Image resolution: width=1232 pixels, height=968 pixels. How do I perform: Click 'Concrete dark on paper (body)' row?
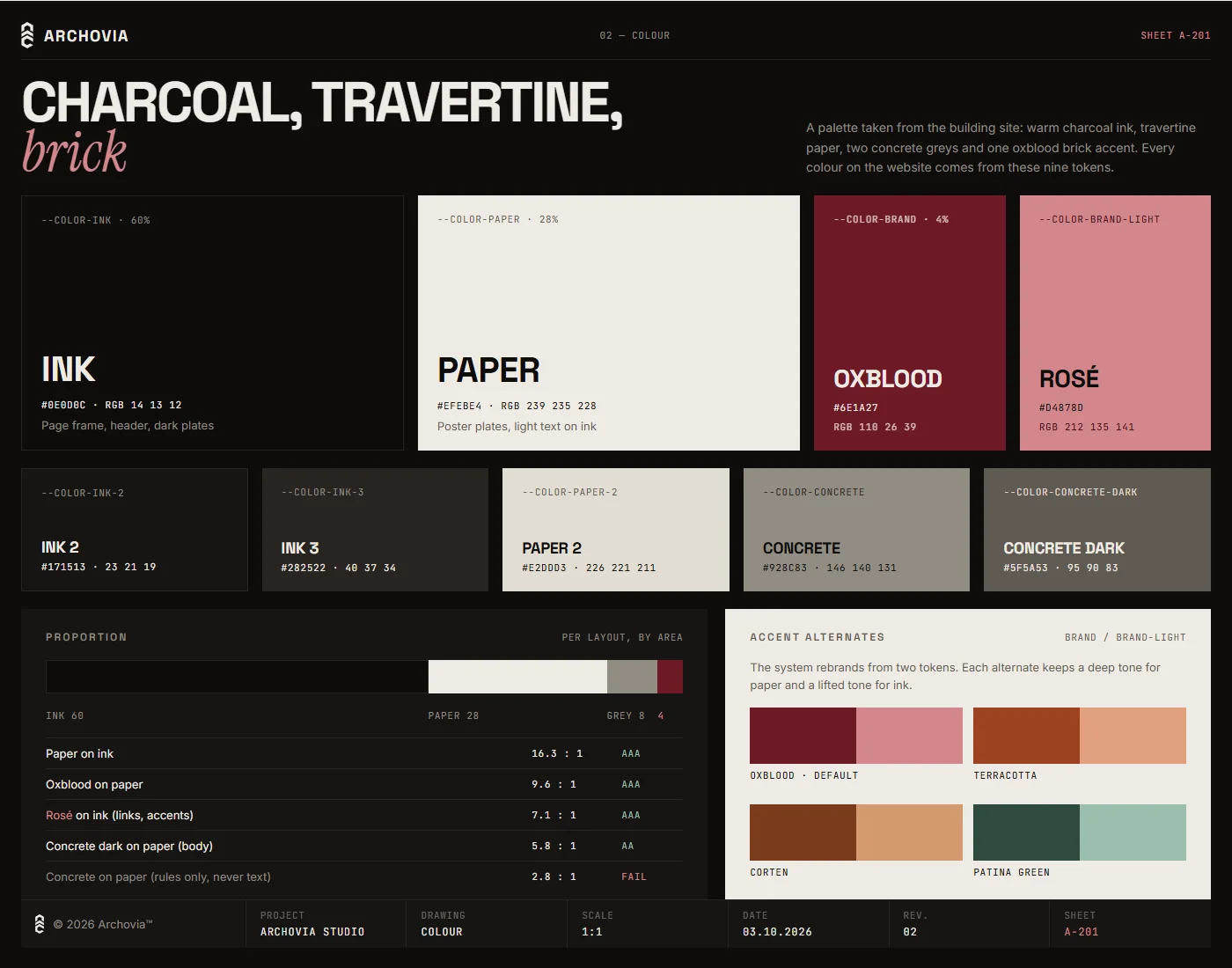(x=364, y=846)
